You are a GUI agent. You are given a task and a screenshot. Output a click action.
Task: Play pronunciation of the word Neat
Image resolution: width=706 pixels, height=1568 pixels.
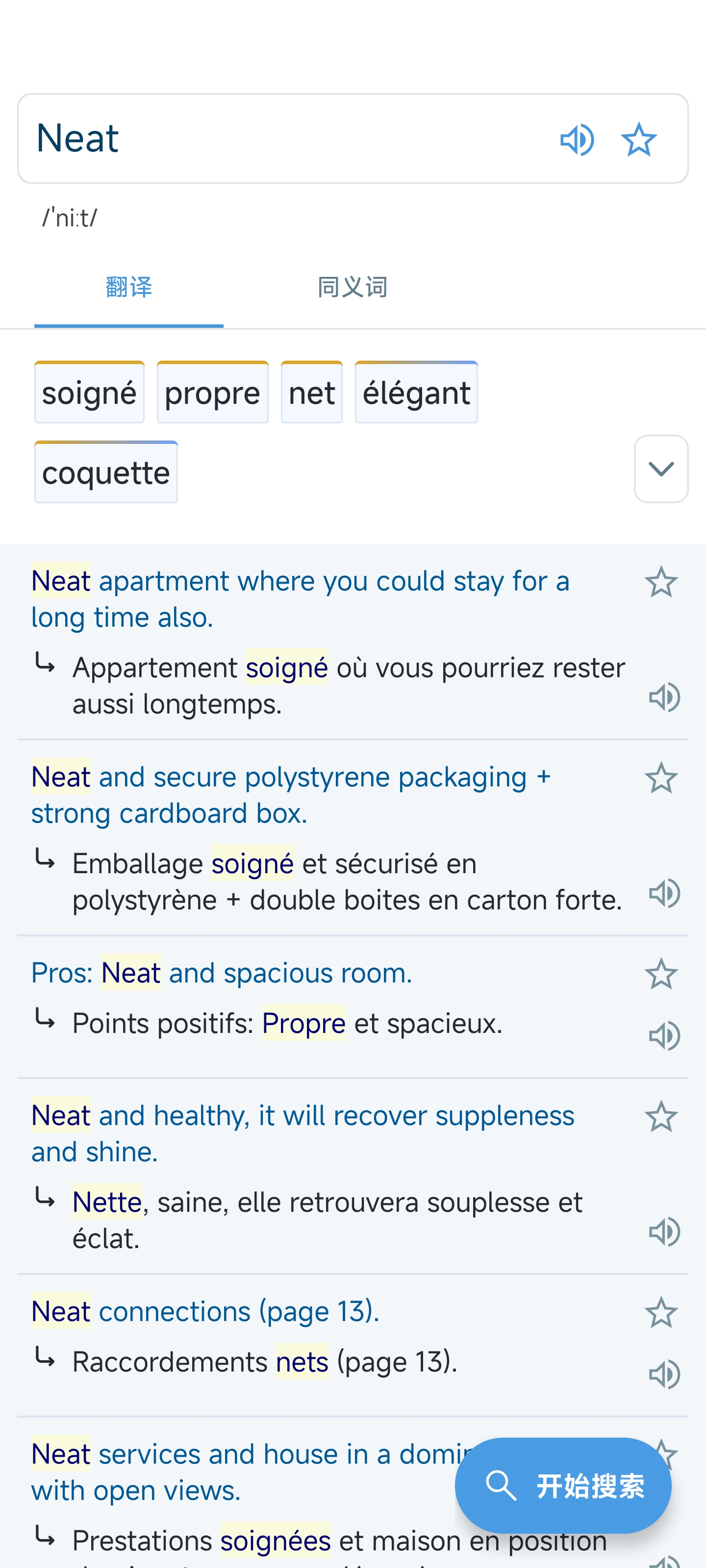point(576,140)
